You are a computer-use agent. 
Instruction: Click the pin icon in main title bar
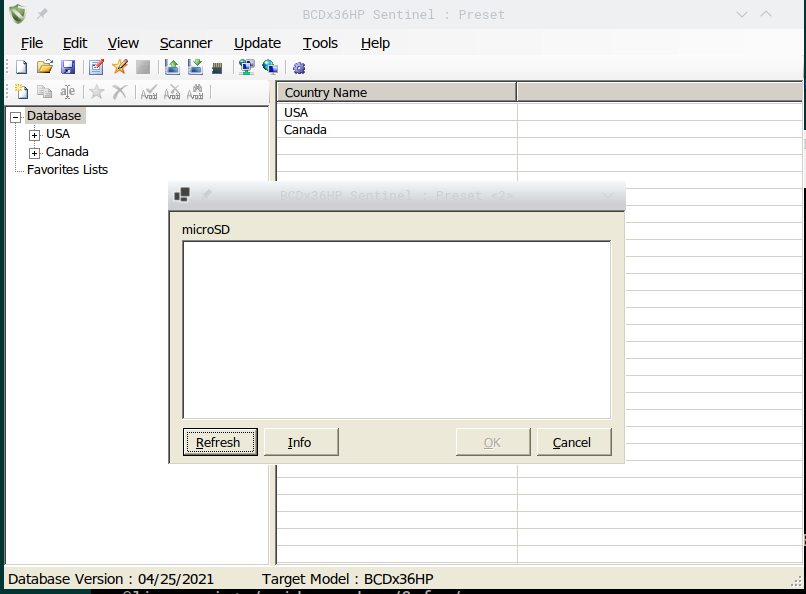point(43,14)
